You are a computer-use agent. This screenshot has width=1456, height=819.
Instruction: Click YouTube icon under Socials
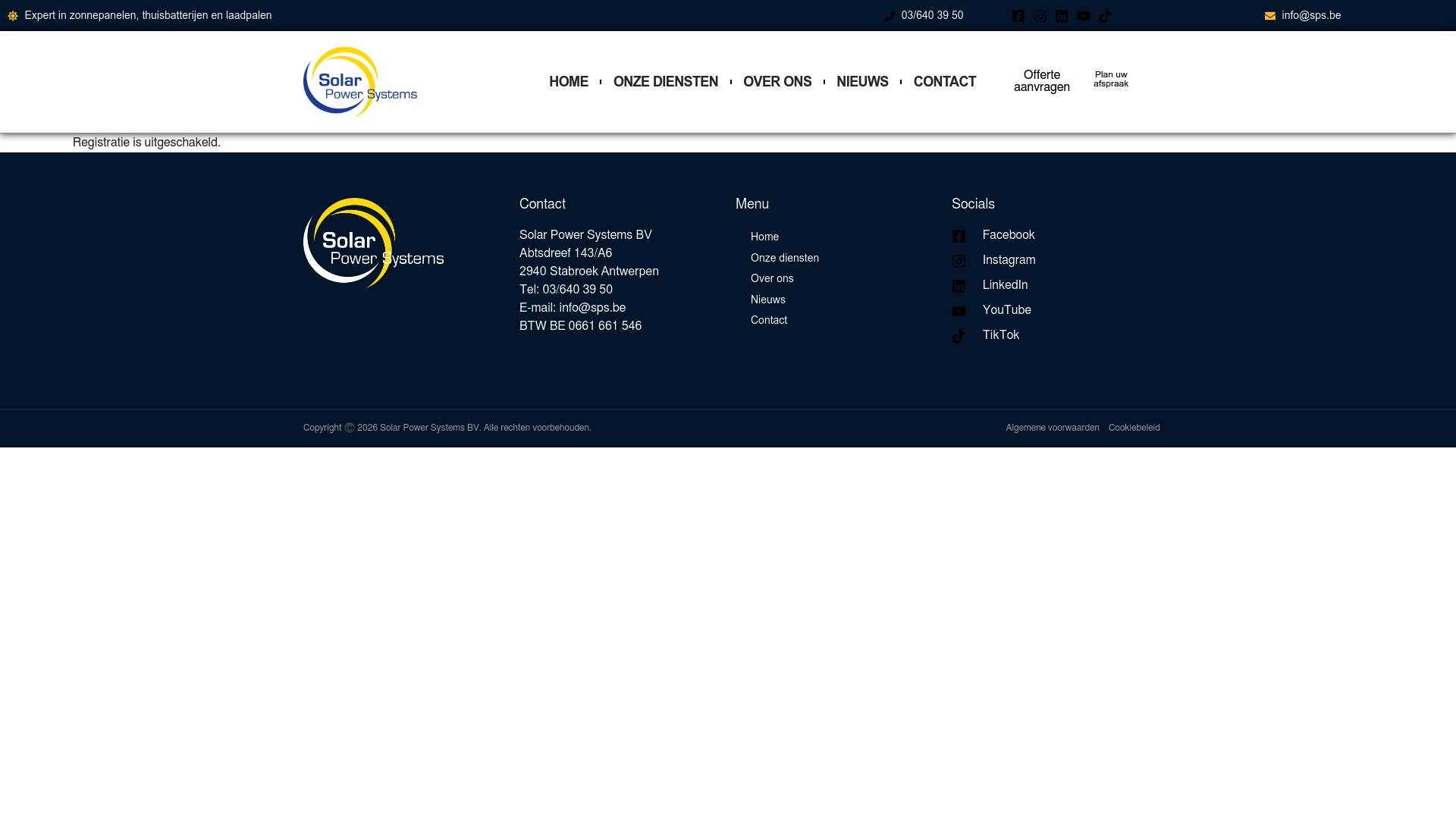pos(959,312)
